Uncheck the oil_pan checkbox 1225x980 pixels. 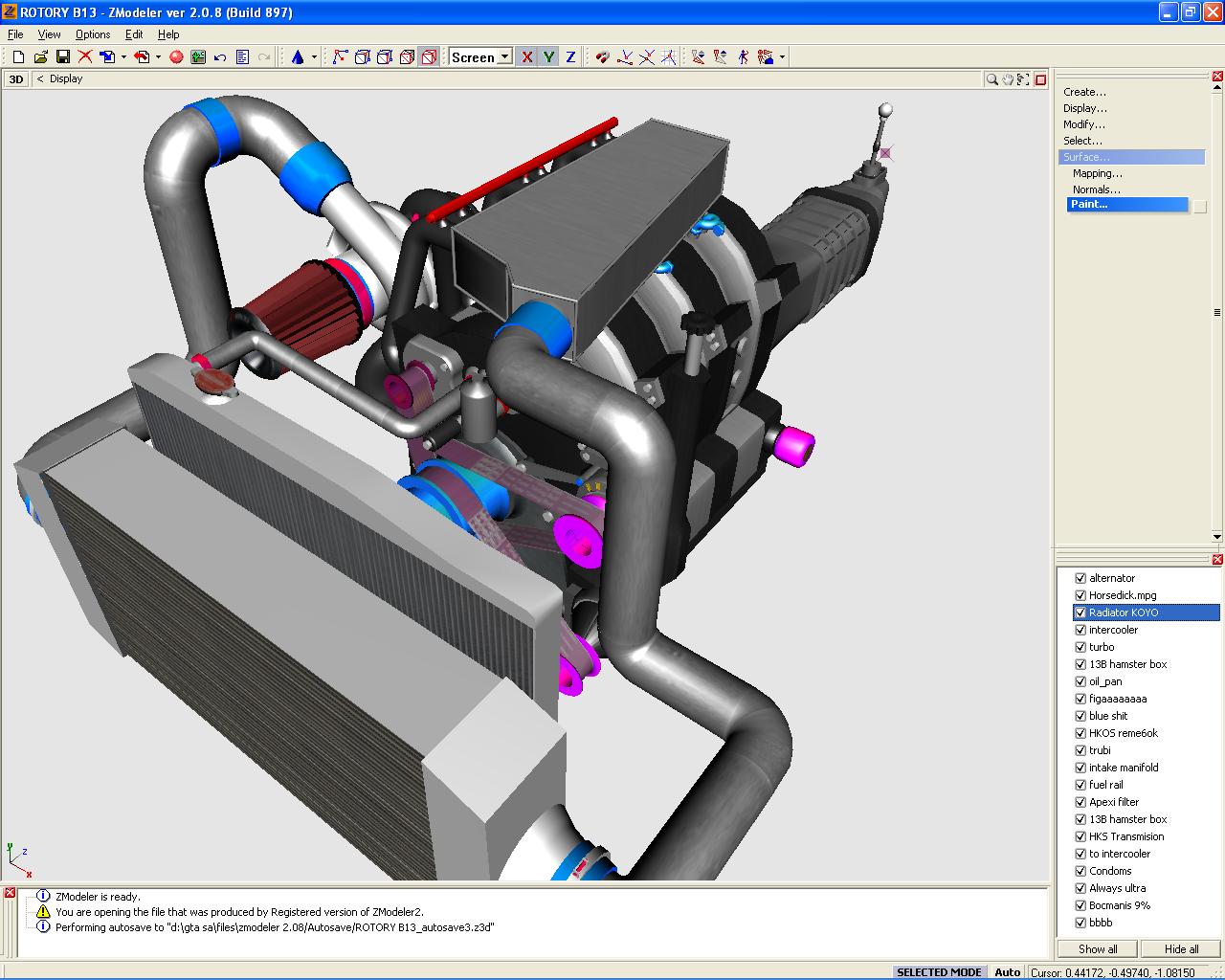[x=1080, y=681]
